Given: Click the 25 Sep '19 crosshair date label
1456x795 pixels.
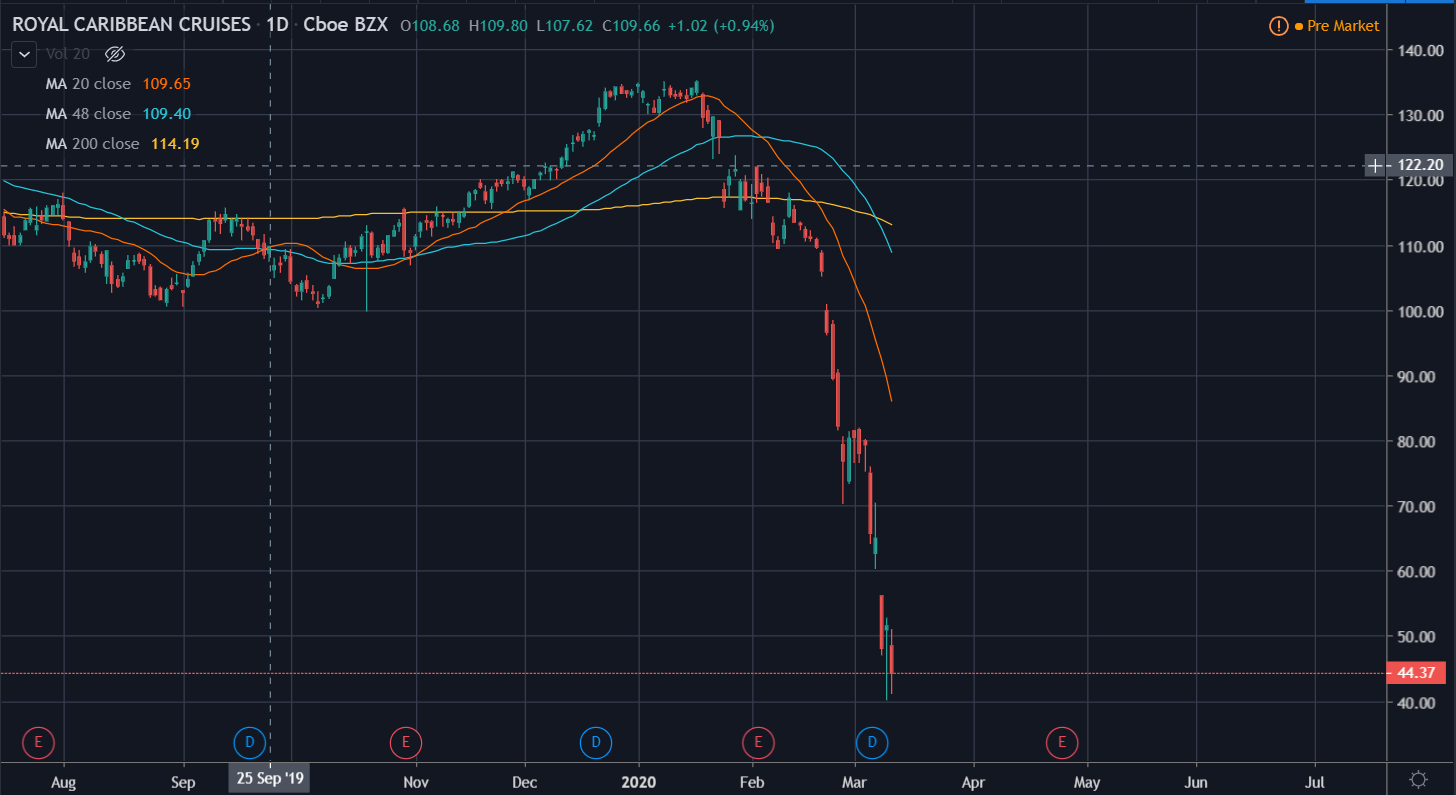Looking at the screenshot, I should (269, 777).
